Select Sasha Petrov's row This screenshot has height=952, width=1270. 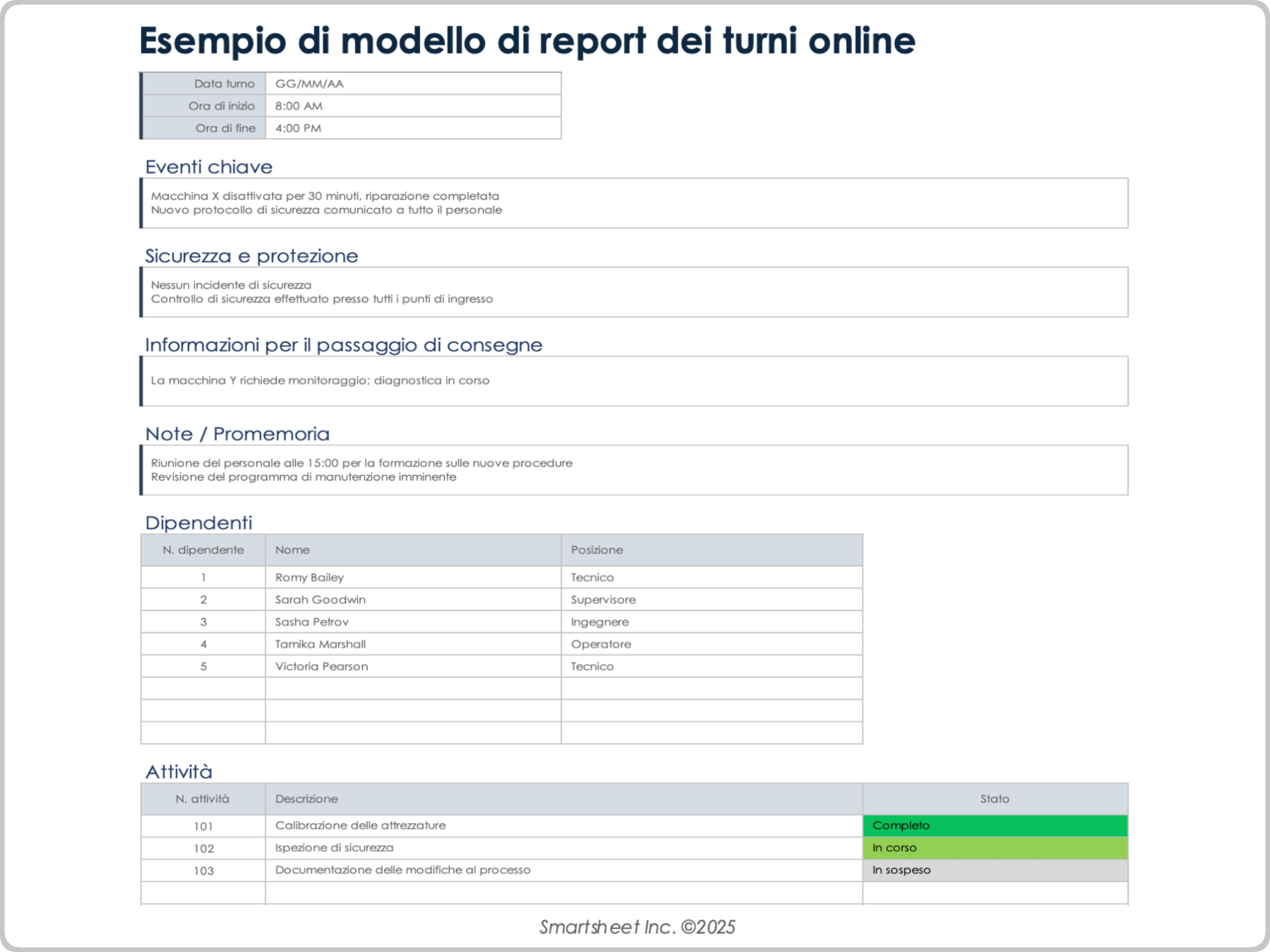(x=412, y=621)
